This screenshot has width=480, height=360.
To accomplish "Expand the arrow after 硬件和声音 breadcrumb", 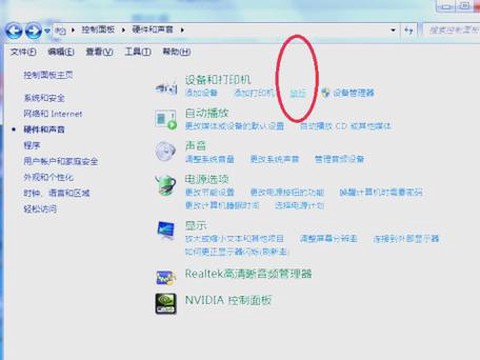I will (x=182, y=30).
